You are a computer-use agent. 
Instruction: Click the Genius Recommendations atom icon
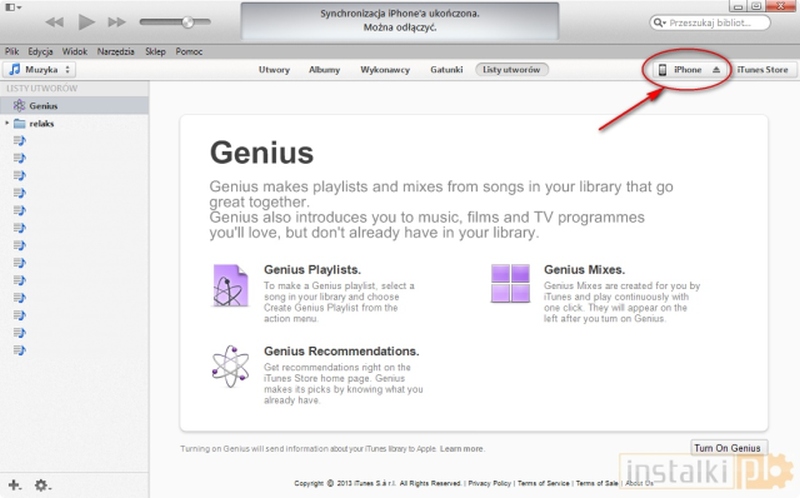click(x=231, y=366)
